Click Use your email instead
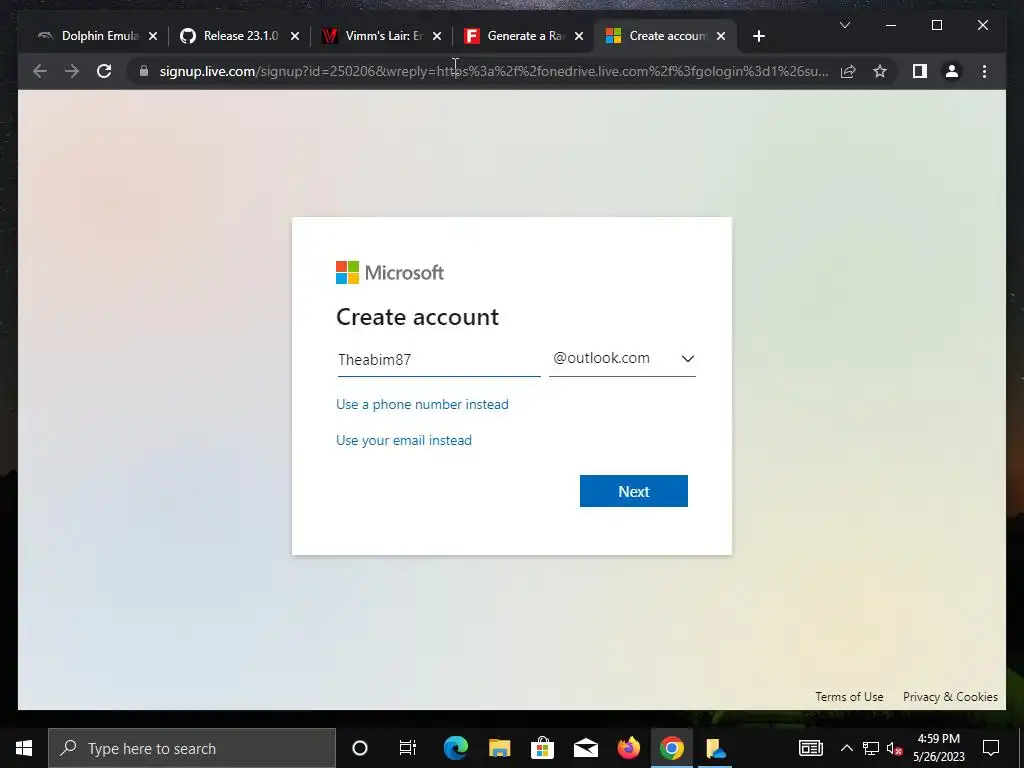 point(404,440)
